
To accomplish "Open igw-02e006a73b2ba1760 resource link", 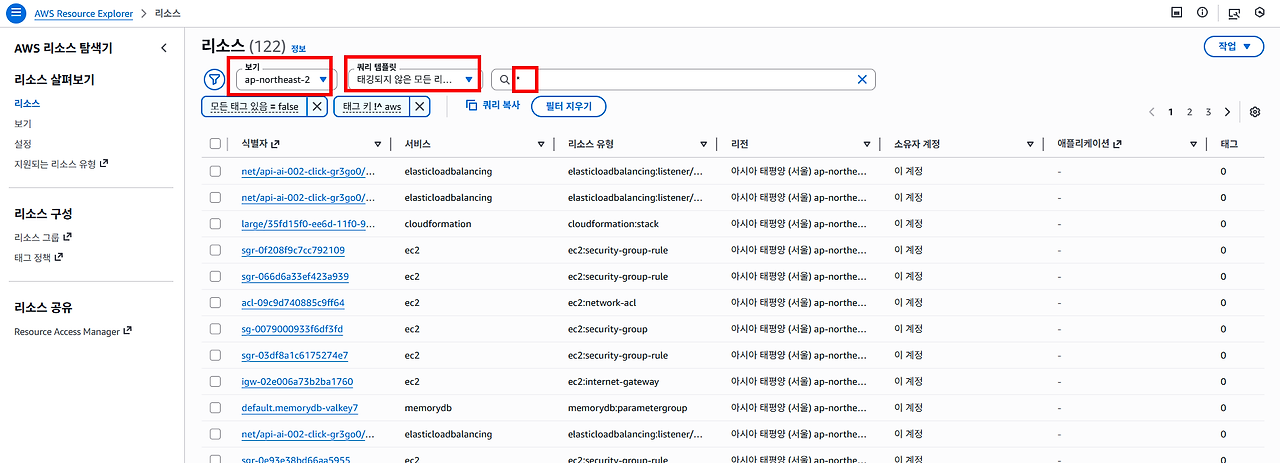I will 297,382.
